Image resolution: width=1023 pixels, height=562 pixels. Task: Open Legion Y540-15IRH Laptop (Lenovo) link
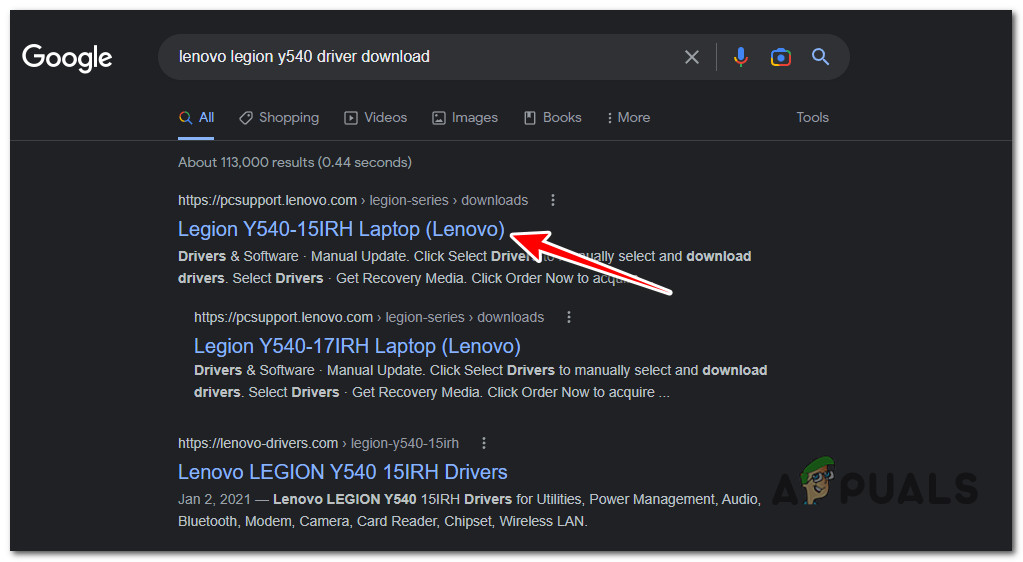341,229
